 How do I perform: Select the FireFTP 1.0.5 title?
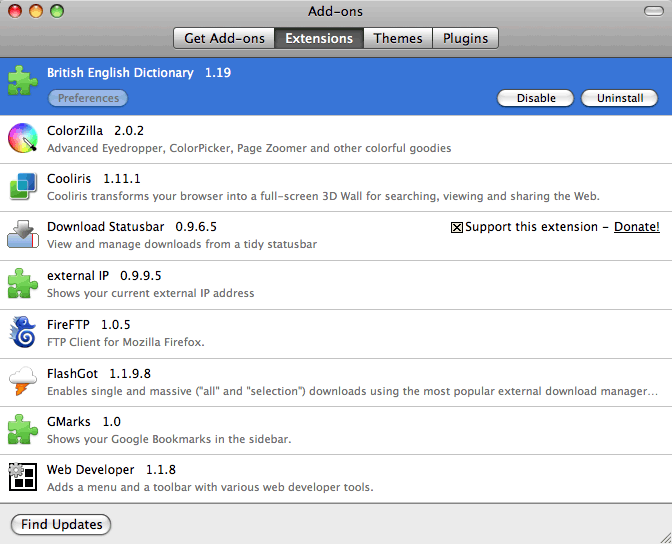click(88, 325)
